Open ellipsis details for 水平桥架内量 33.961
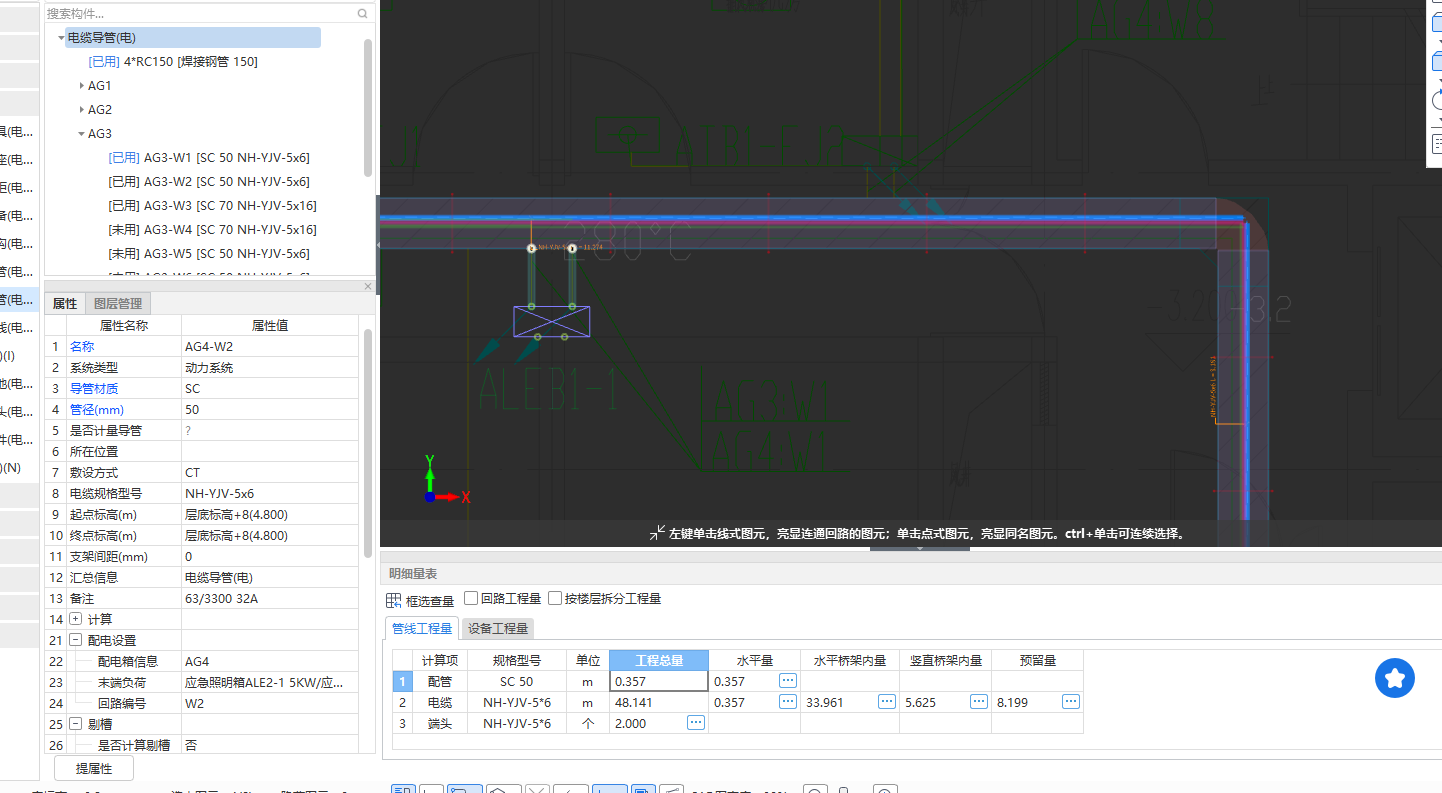The image size is (1442, 793). click(x=887, y=702)
